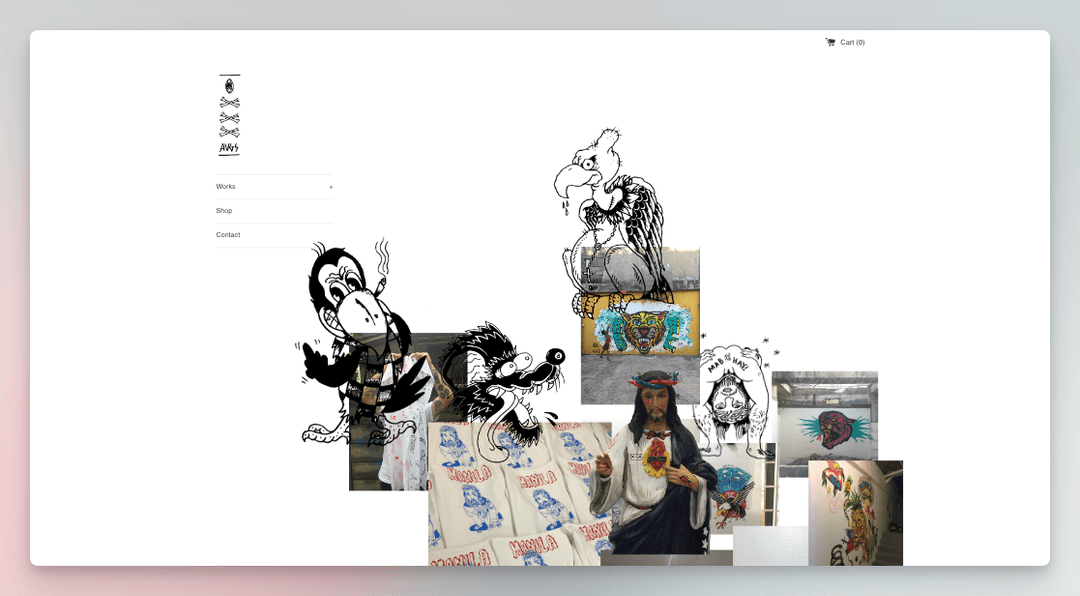Open the Works menu item

tap(226, 187)
